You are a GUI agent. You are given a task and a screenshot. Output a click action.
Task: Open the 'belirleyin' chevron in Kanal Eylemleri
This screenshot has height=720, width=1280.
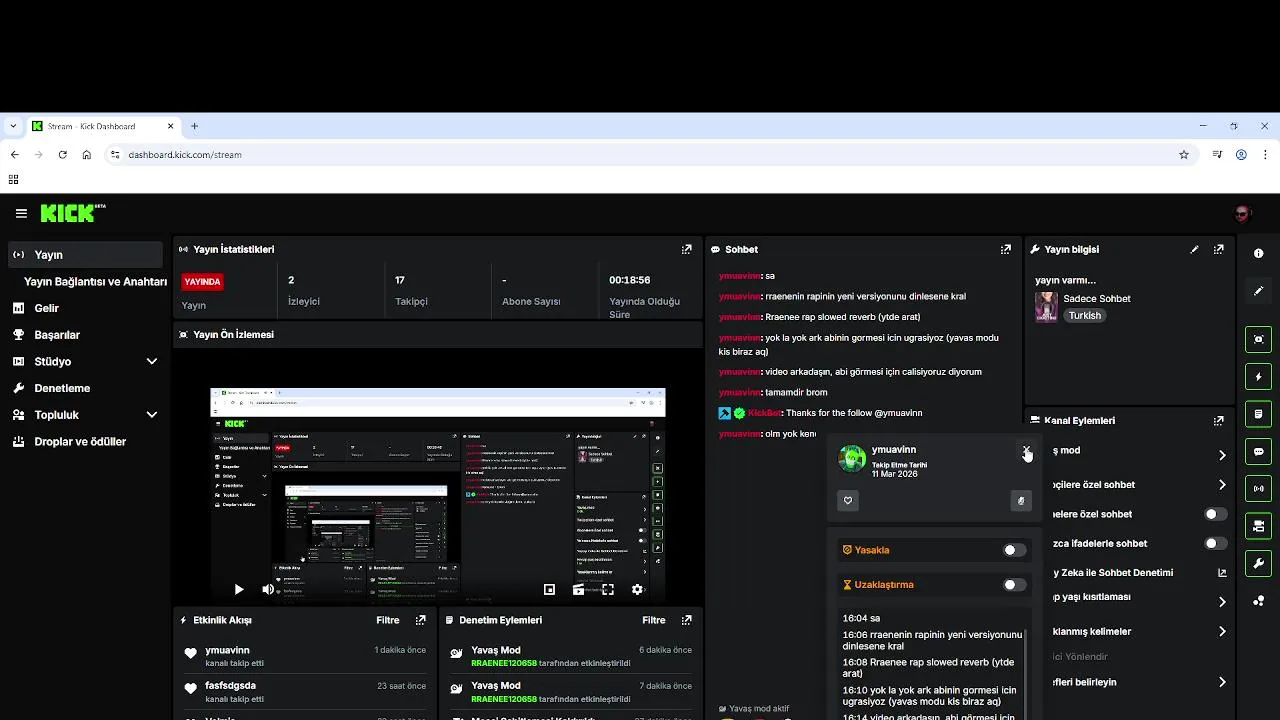1222,682
